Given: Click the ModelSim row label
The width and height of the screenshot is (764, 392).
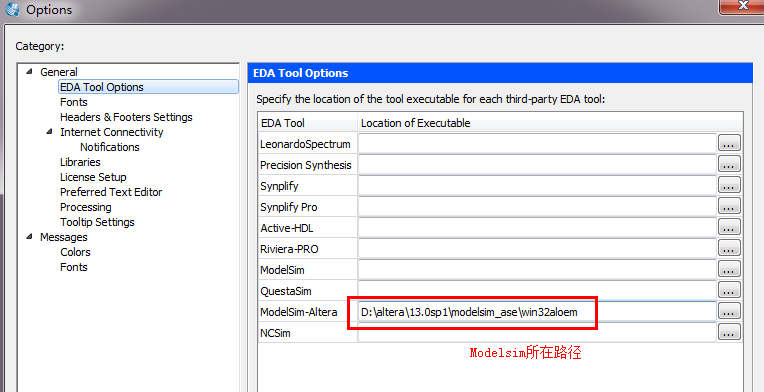Looking at the screenshot, I should click(x=283, y=270).
